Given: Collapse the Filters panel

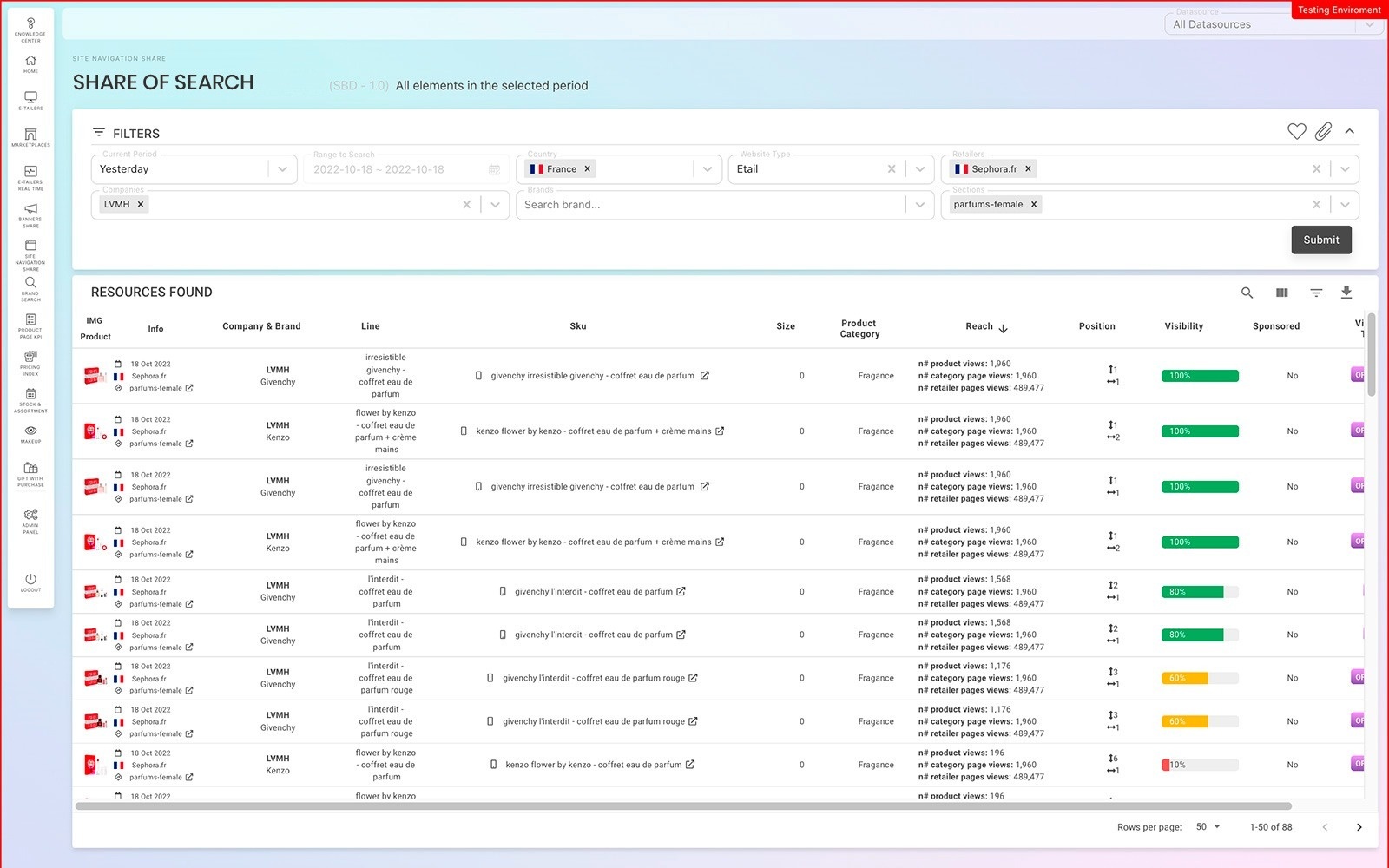Looking at the screenshot, I should pos(1350,131).
